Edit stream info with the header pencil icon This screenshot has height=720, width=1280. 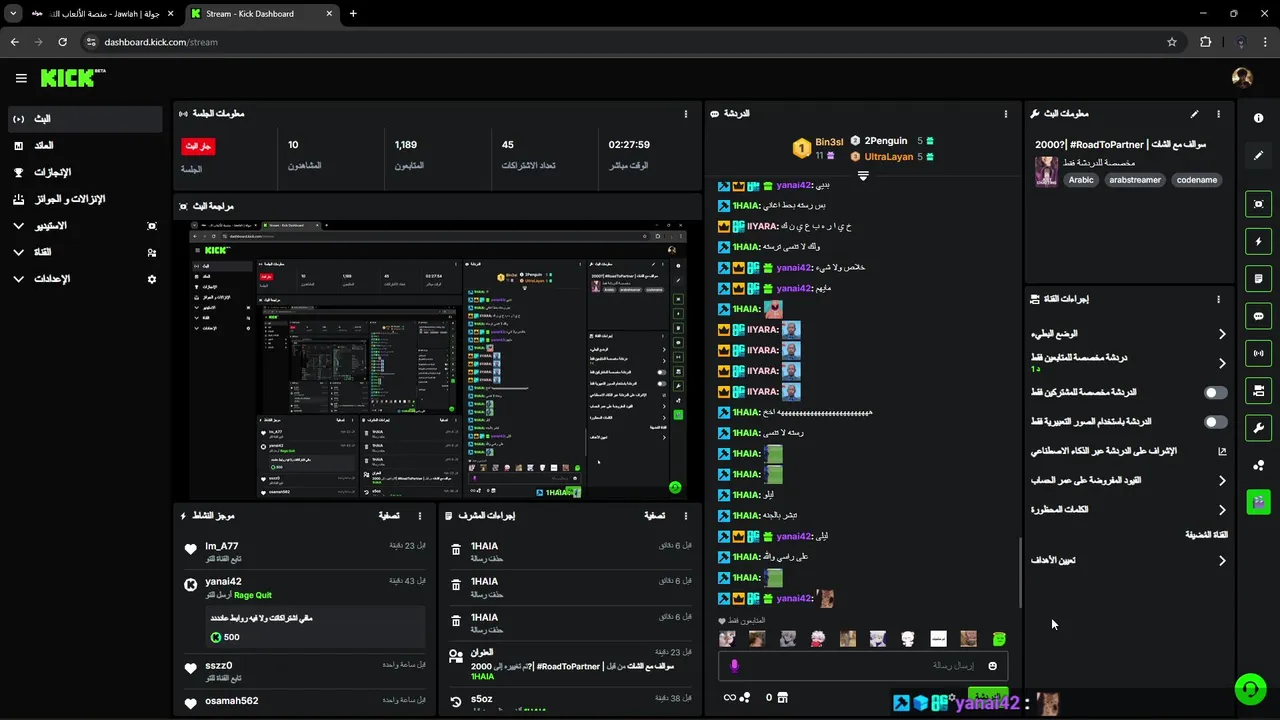click(1194, 114)
